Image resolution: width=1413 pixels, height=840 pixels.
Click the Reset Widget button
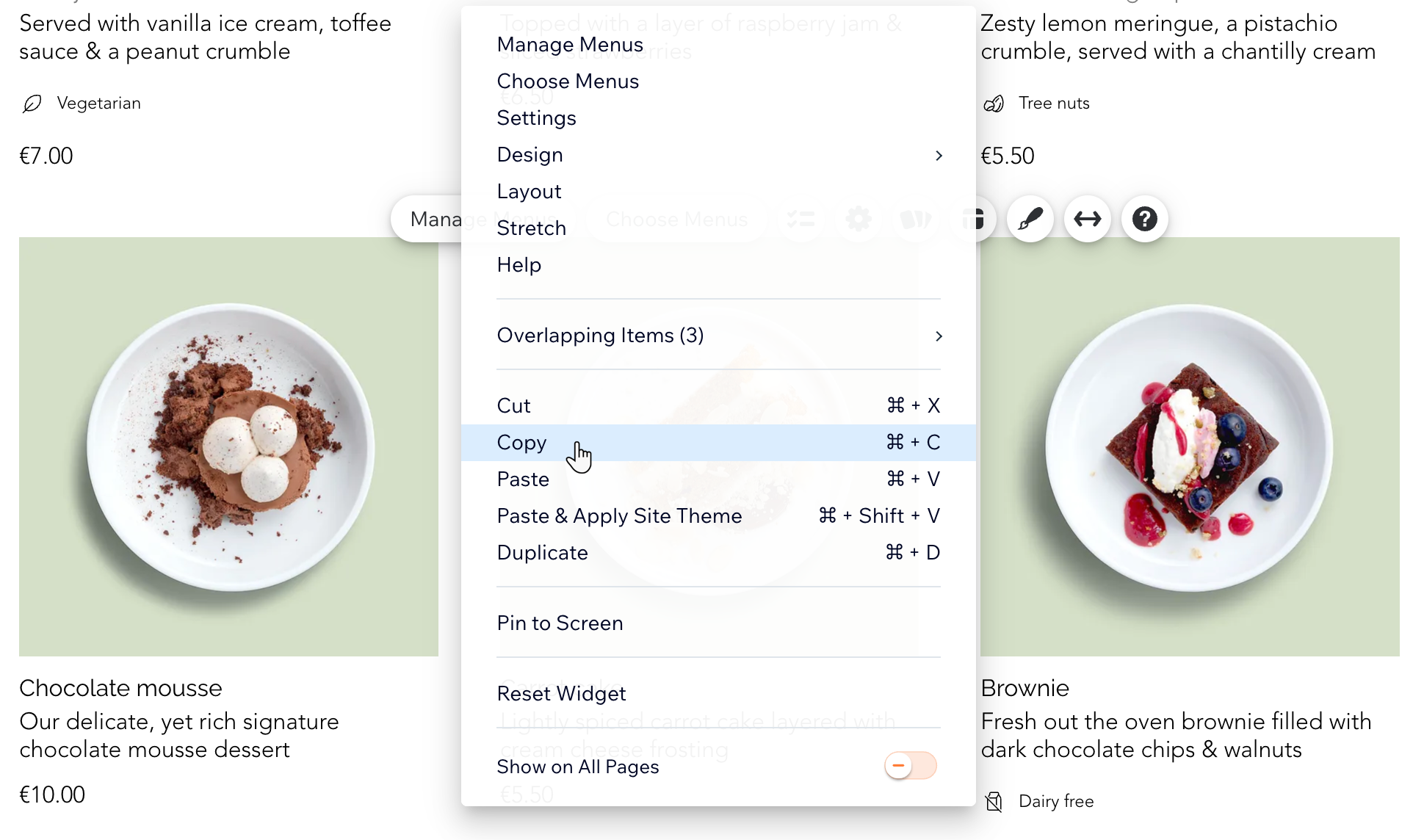[561, 693]
